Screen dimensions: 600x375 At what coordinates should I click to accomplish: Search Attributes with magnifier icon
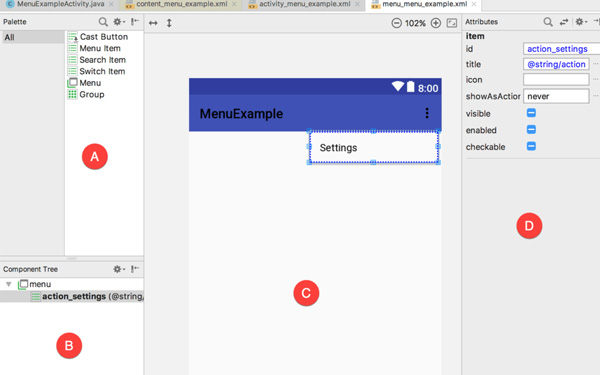click(548, 22)
